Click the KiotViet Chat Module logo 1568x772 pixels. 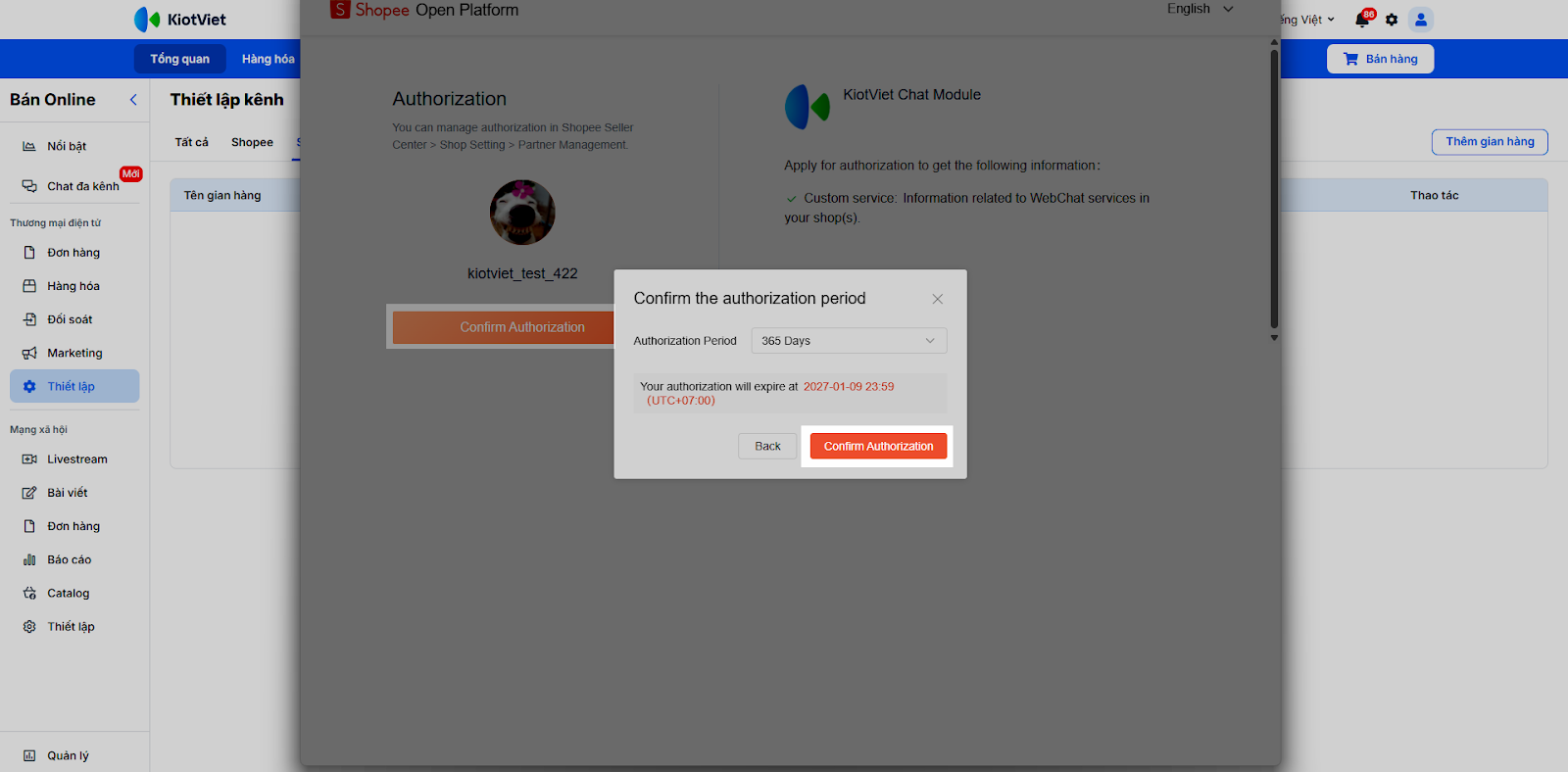pos(808,107)
